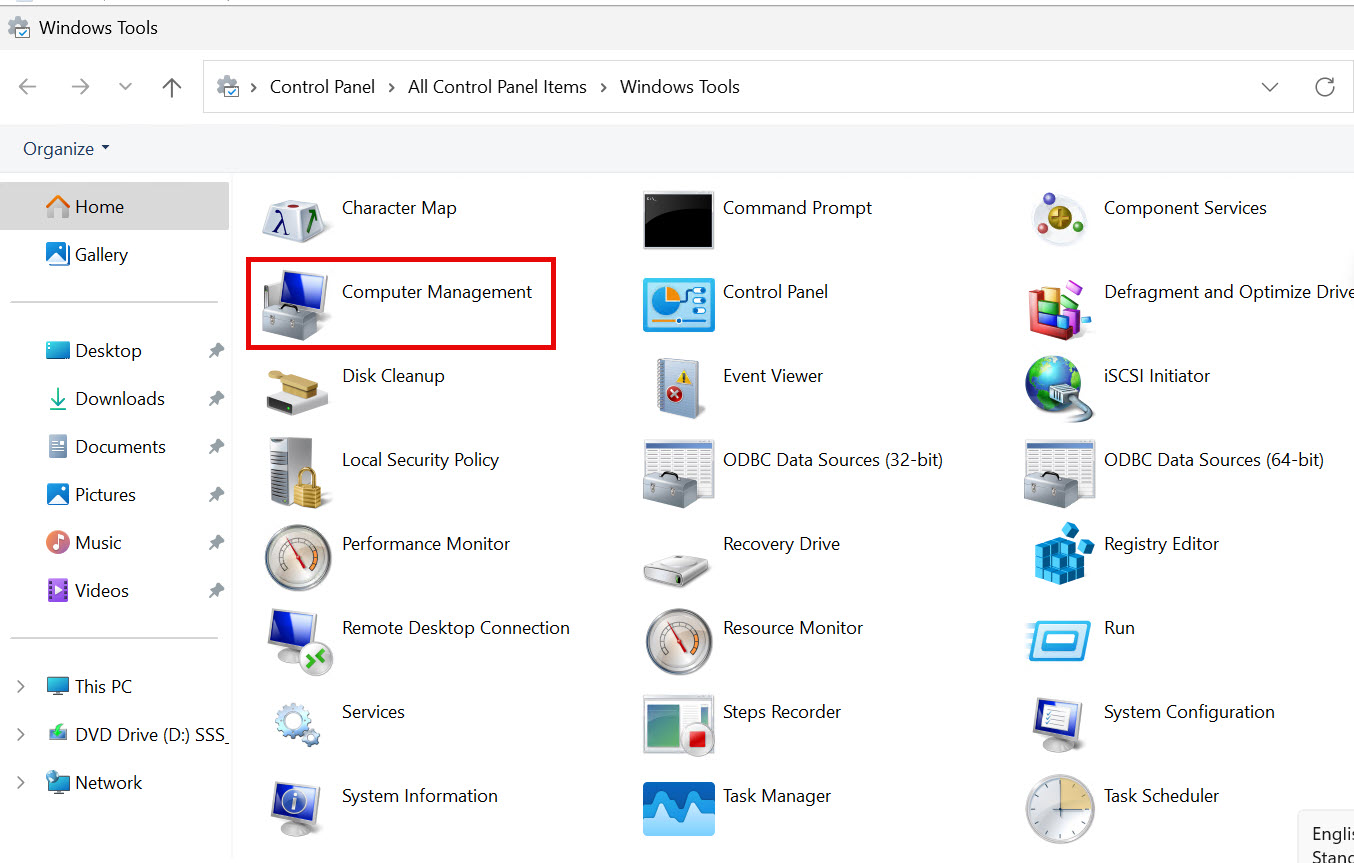Open the Event Viewer icon
Image resolution: width=1354 pixels, height=863 pixels.
click(680, 388)
